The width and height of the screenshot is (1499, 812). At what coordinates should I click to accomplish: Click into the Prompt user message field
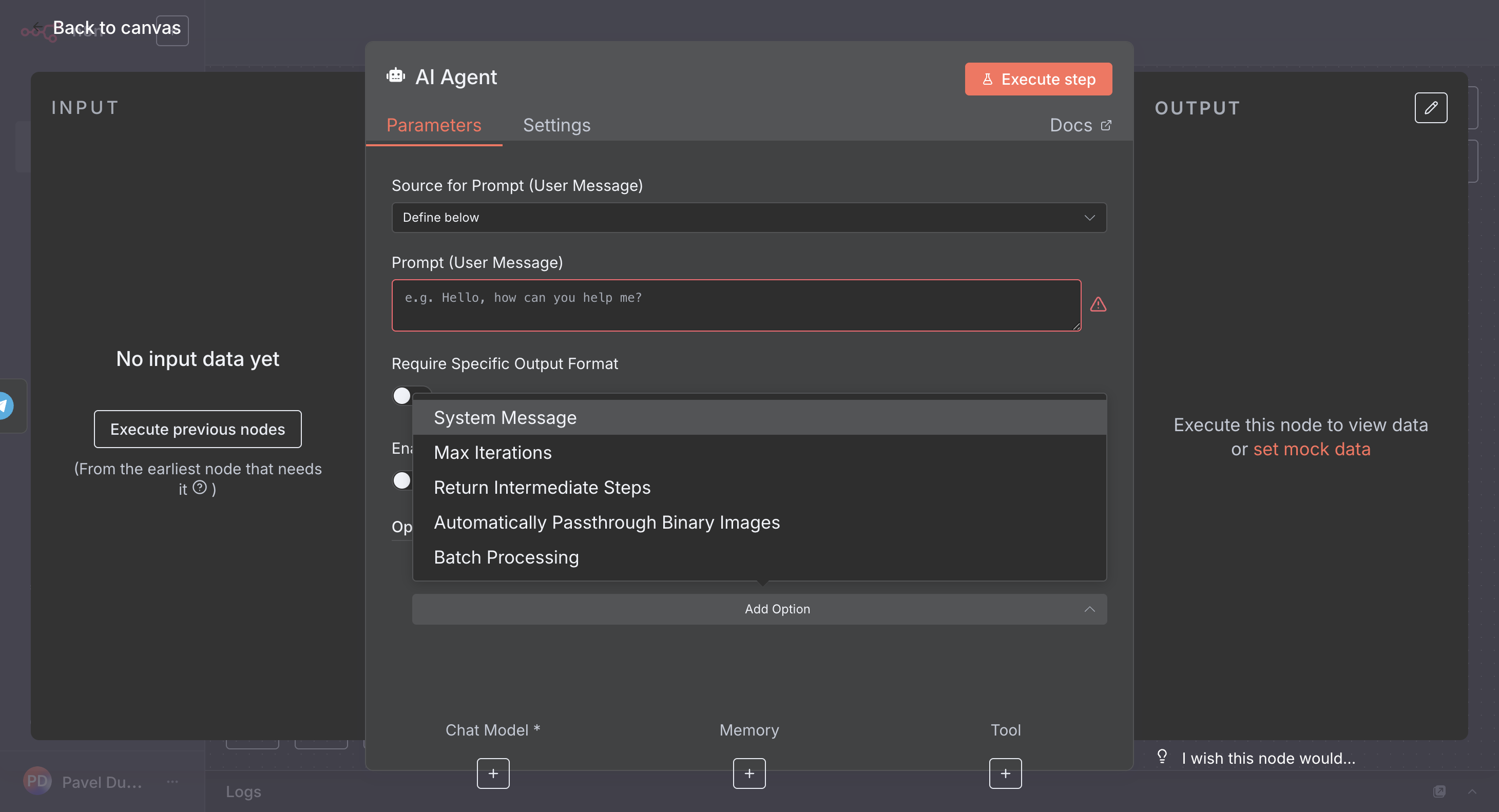point(736,305)
